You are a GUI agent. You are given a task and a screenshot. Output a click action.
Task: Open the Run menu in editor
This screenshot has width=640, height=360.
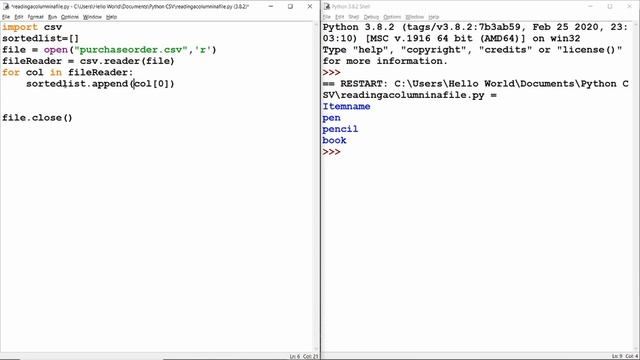tap(52, 17)
